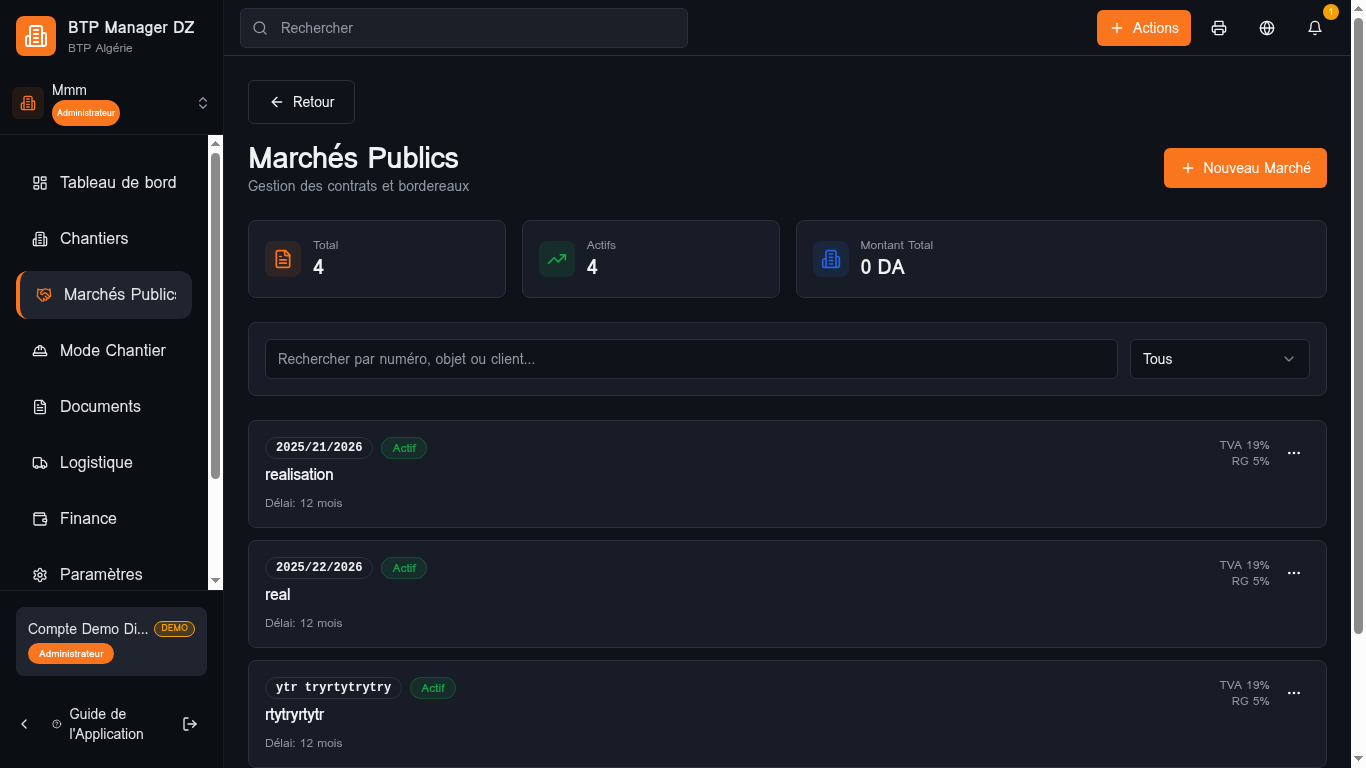This screenshot has width=1366, height=768.
Task: Click the search field for marchés
Action: [x=691, y=358]
